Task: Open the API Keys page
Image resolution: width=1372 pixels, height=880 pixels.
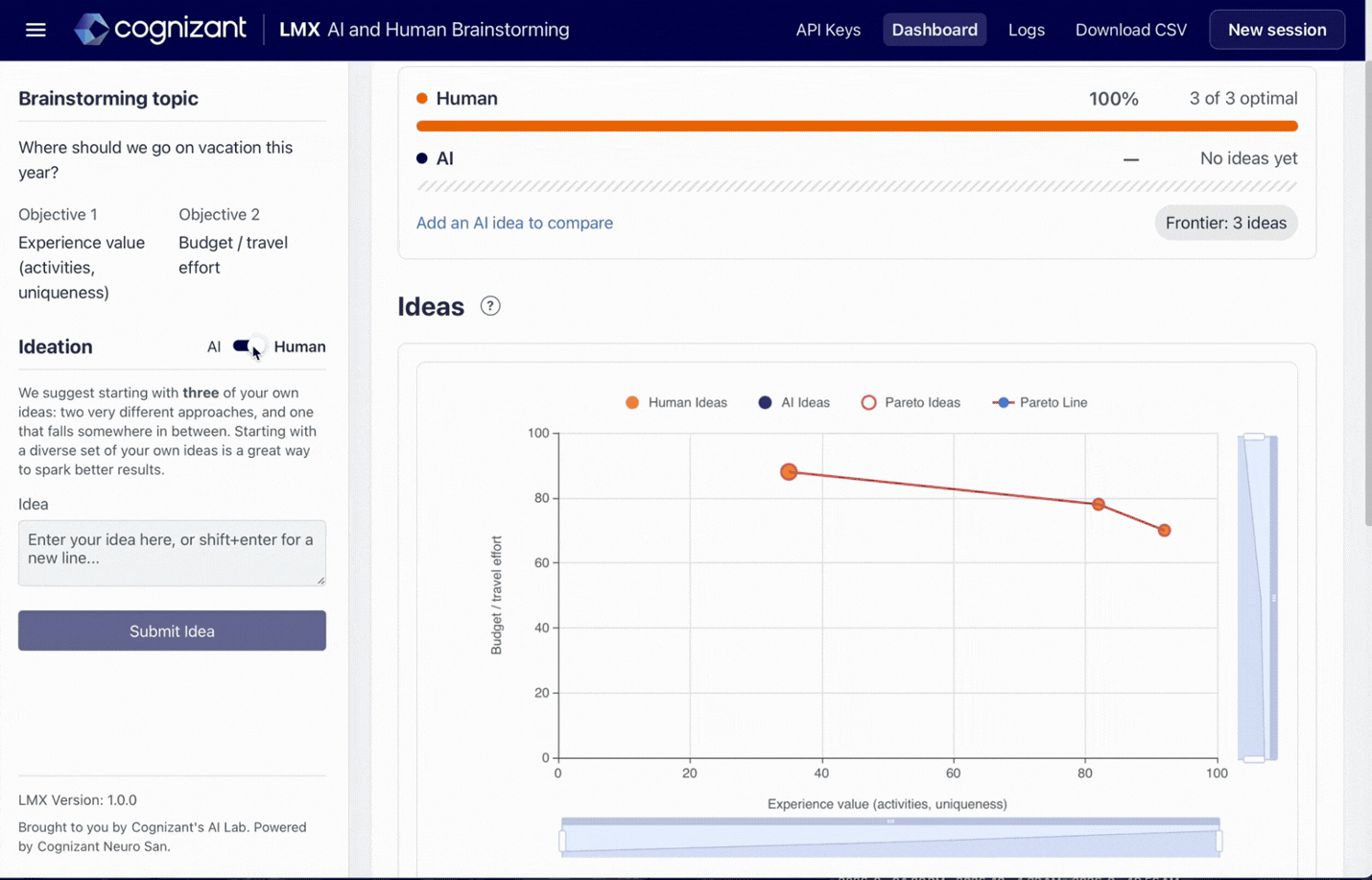Action: [x=828, y=30]
